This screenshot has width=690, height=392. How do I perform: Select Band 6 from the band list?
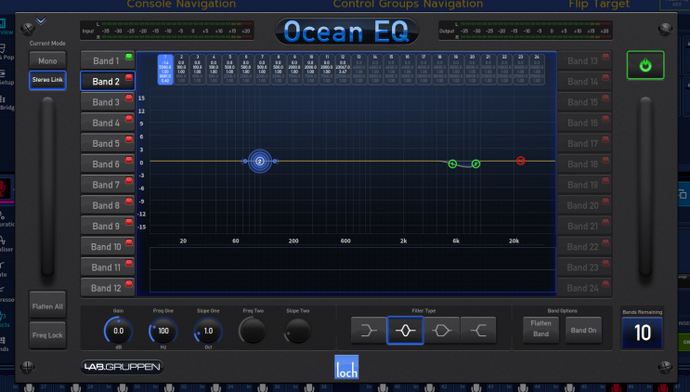tap(107, 164)
